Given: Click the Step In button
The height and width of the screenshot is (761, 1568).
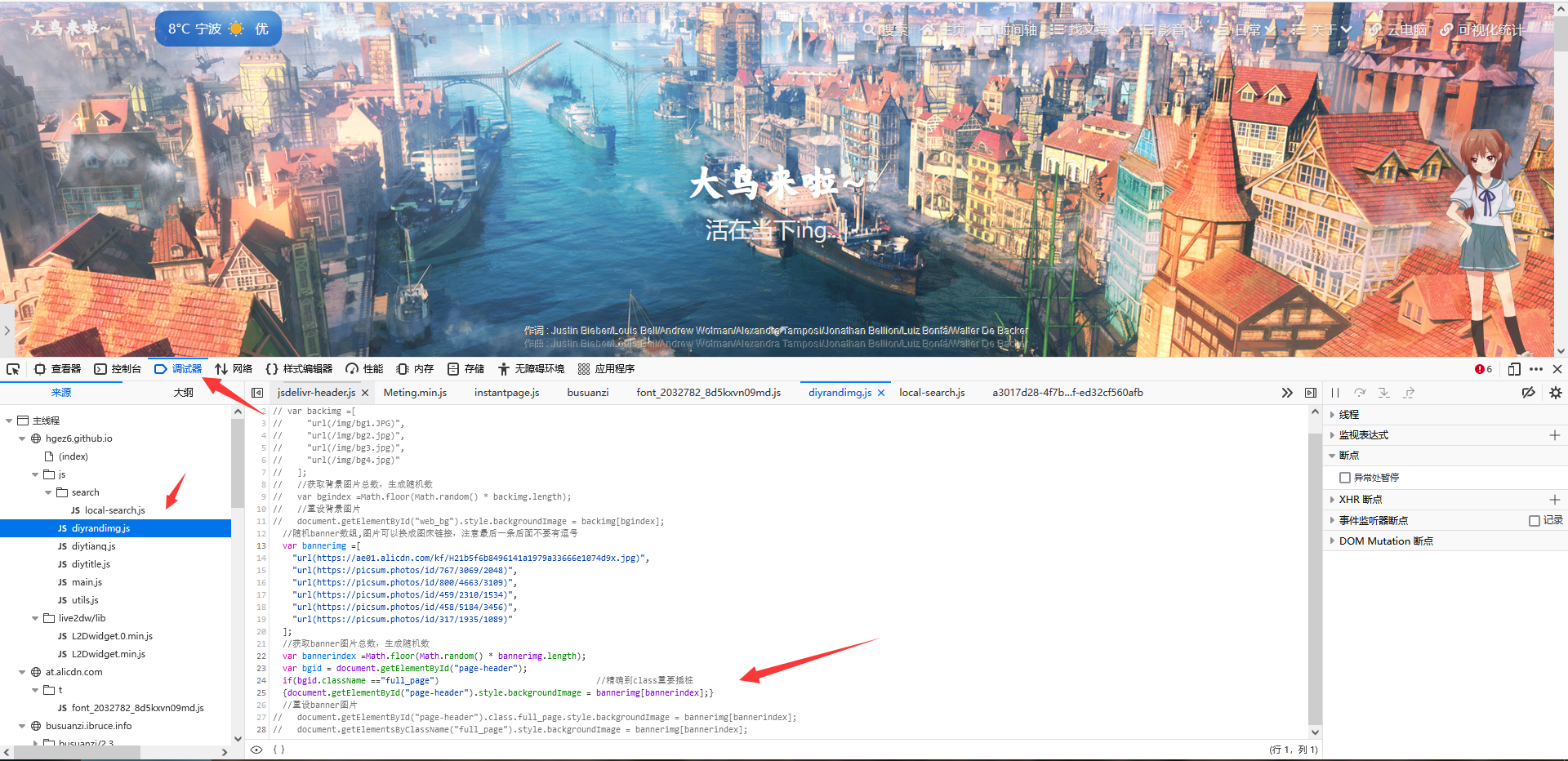Looking at the screenshot, I should click(1384, 393).
